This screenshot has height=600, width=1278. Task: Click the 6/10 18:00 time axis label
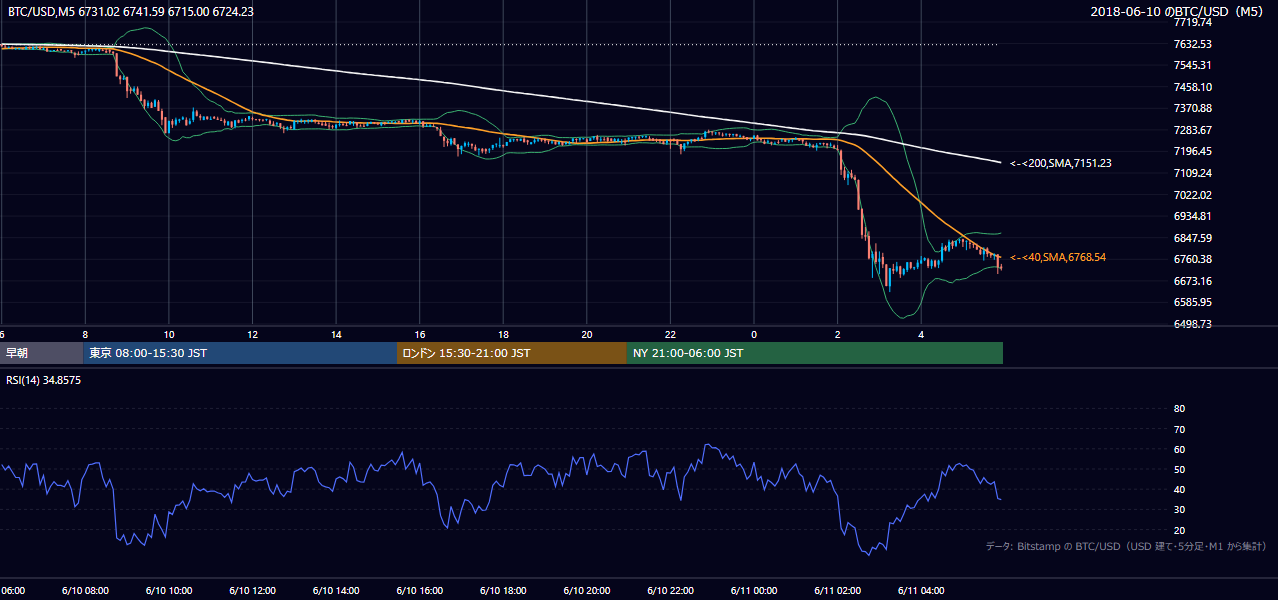click(504, 590)
